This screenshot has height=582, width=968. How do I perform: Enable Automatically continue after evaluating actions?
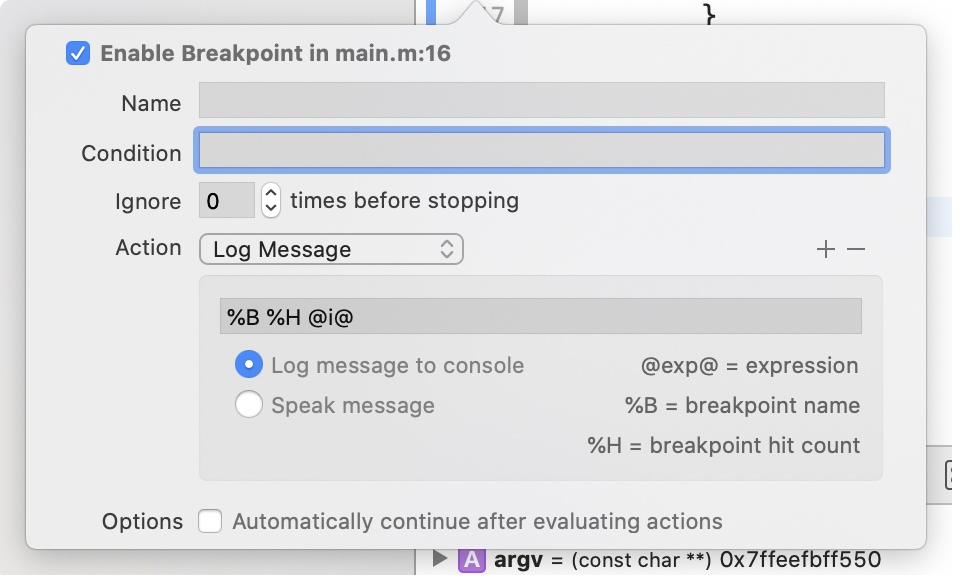click(x=210, y=522)
